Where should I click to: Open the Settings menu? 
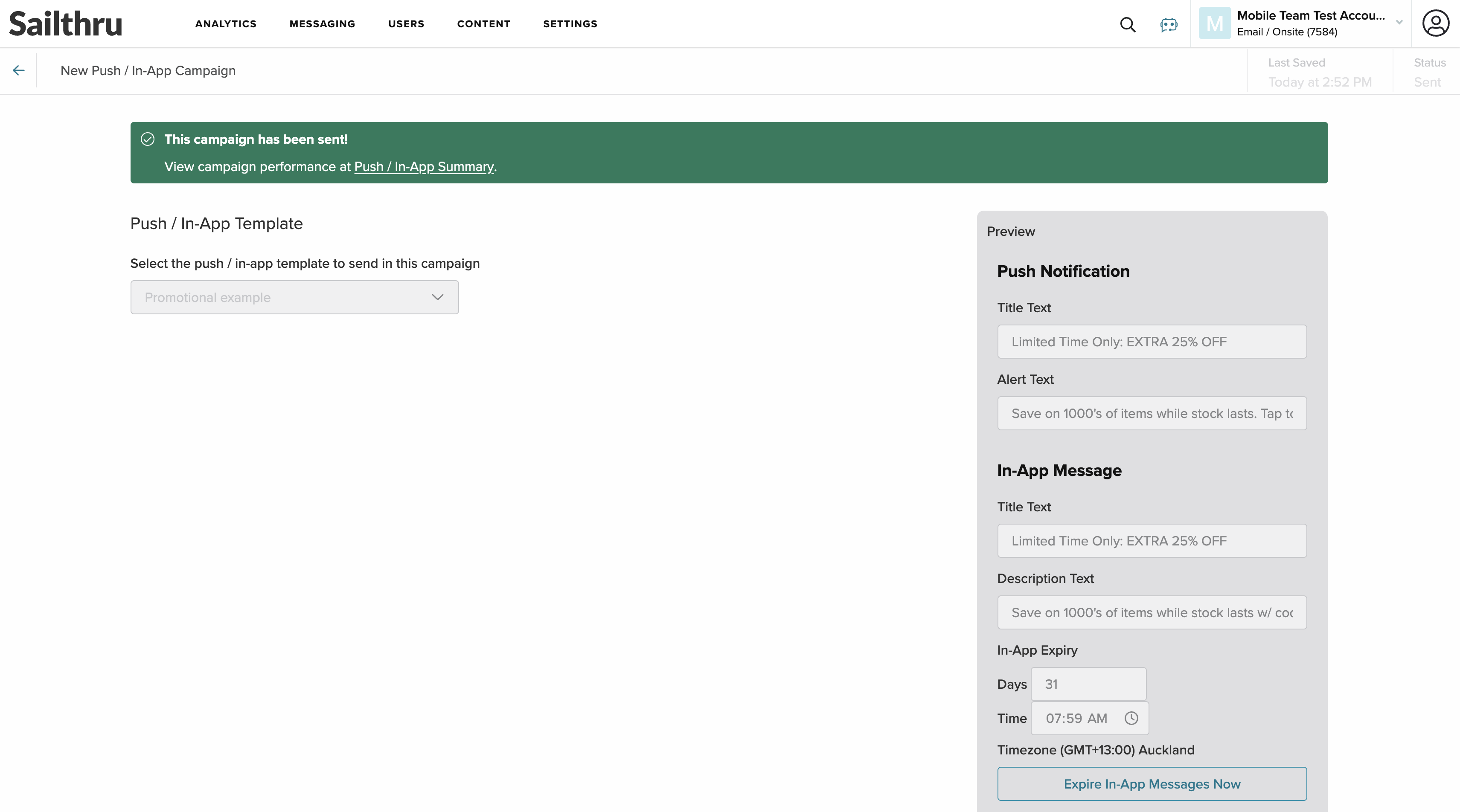570,24
